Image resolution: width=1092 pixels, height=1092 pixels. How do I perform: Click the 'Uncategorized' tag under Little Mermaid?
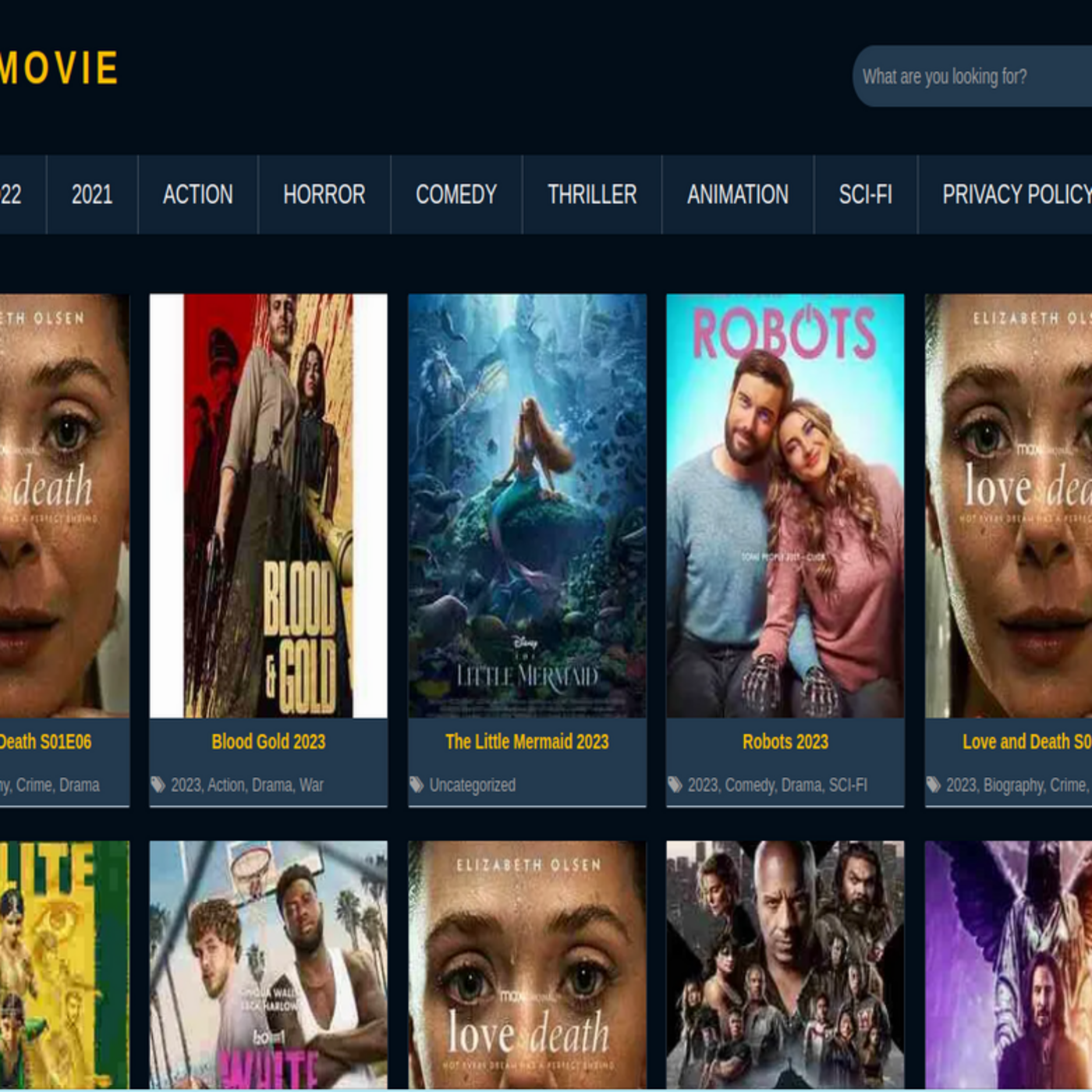point(473,785)
